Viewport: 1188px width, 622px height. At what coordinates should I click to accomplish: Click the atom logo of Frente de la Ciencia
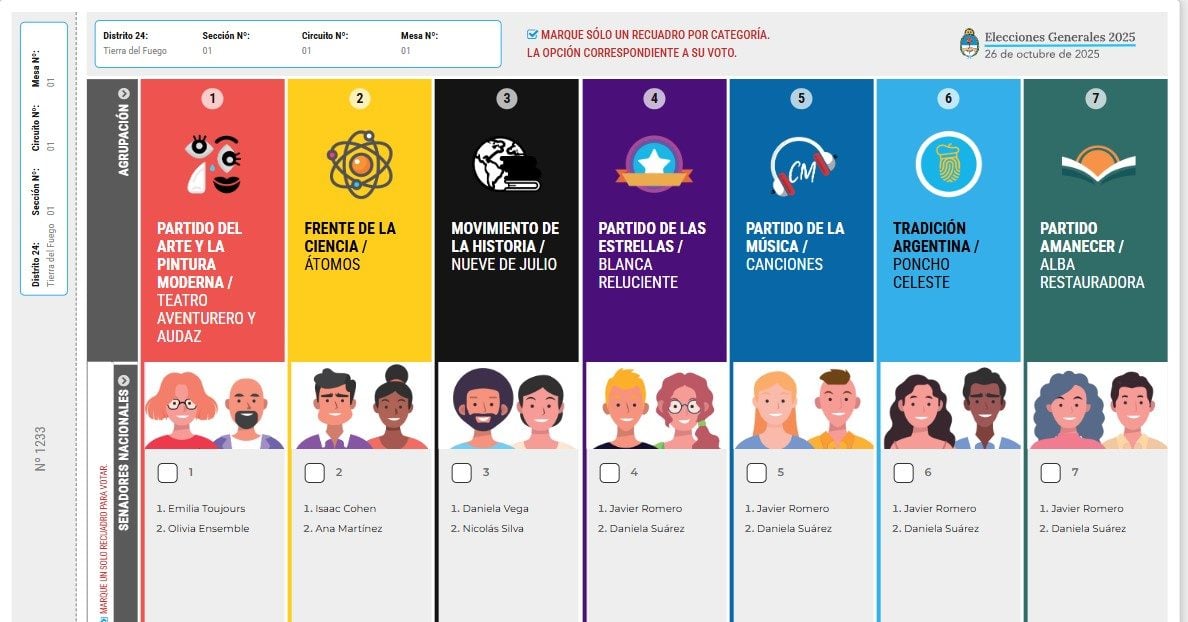[360, 164]
